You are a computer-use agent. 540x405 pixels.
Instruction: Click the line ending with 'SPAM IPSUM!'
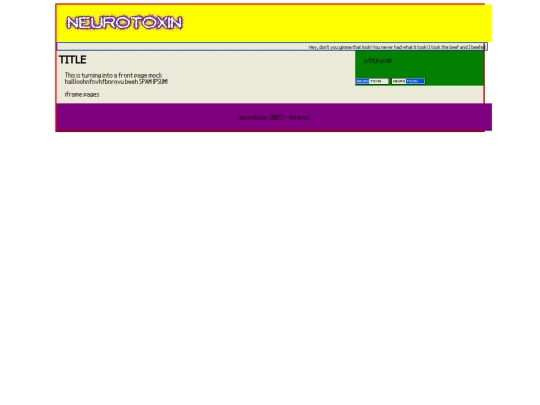pyautogui.click(x=116, y=82)
